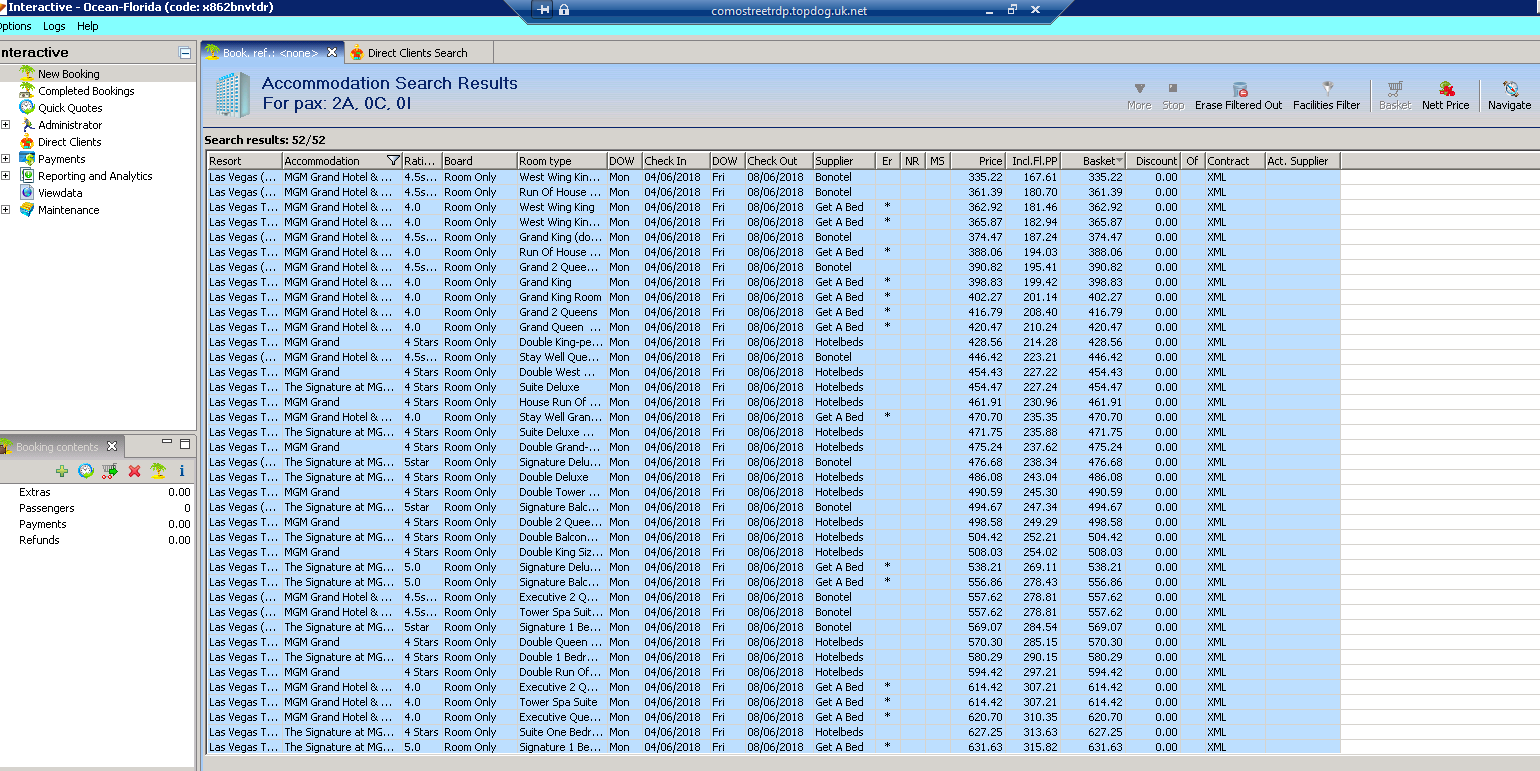Switch to the Direct Clients Search tab
This screenshot has height=771, width=1540.
click(417, 53)
